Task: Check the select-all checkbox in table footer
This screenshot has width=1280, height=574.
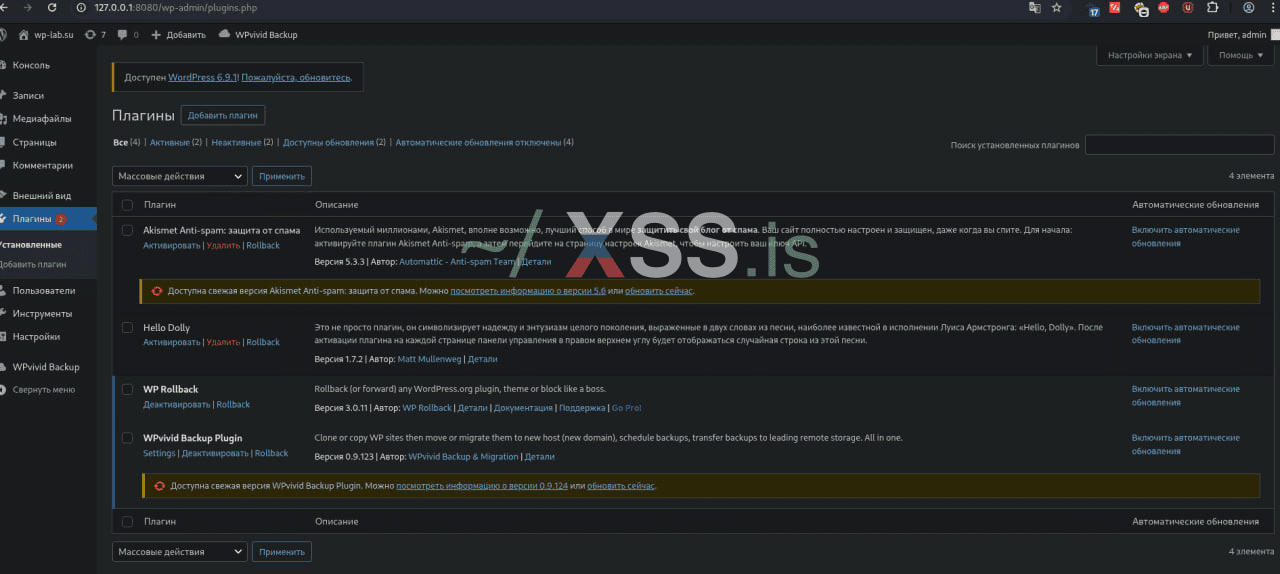Action: pyautogui.click(x=127, y=522)
